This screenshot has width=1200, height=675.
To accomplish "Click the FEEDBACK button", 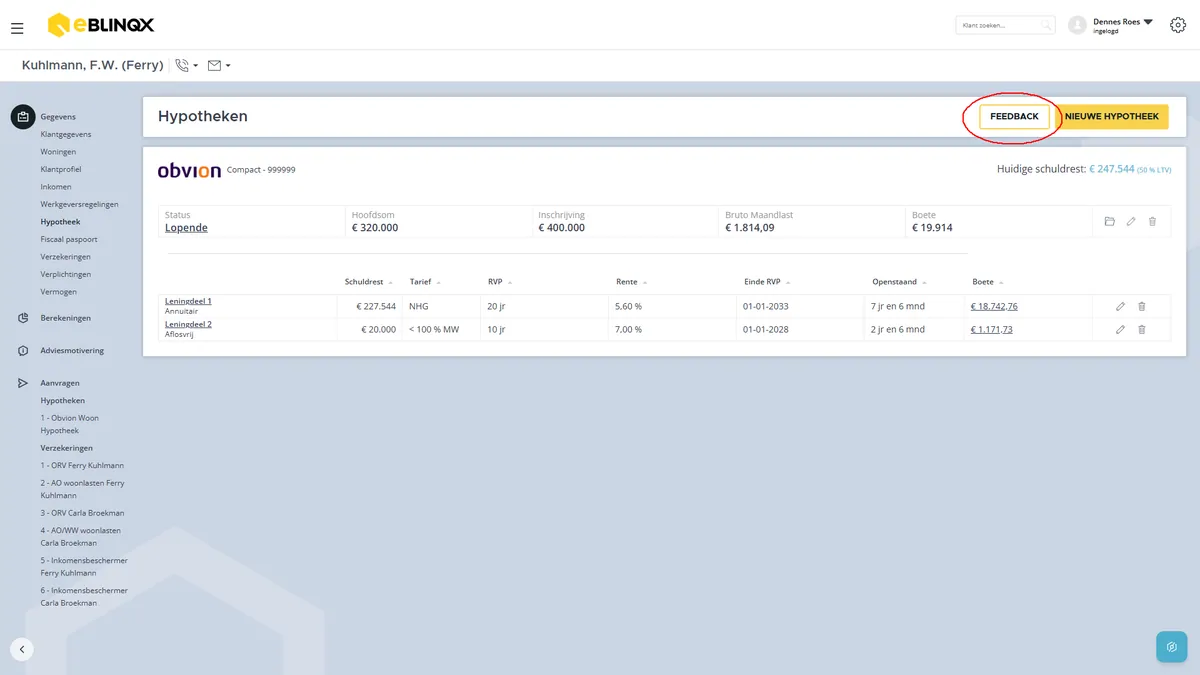I will click(1014, 117).
